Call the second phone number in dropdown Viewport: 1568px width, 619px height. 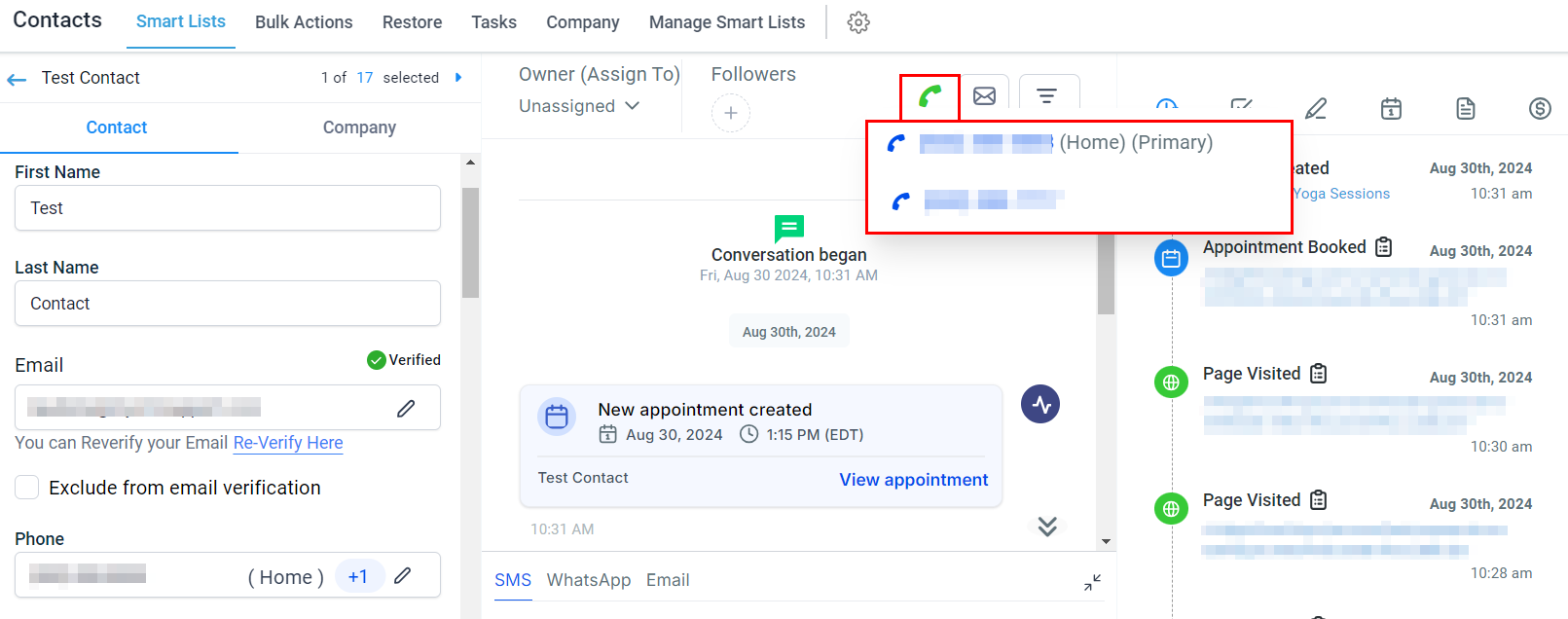coord(977,200)
